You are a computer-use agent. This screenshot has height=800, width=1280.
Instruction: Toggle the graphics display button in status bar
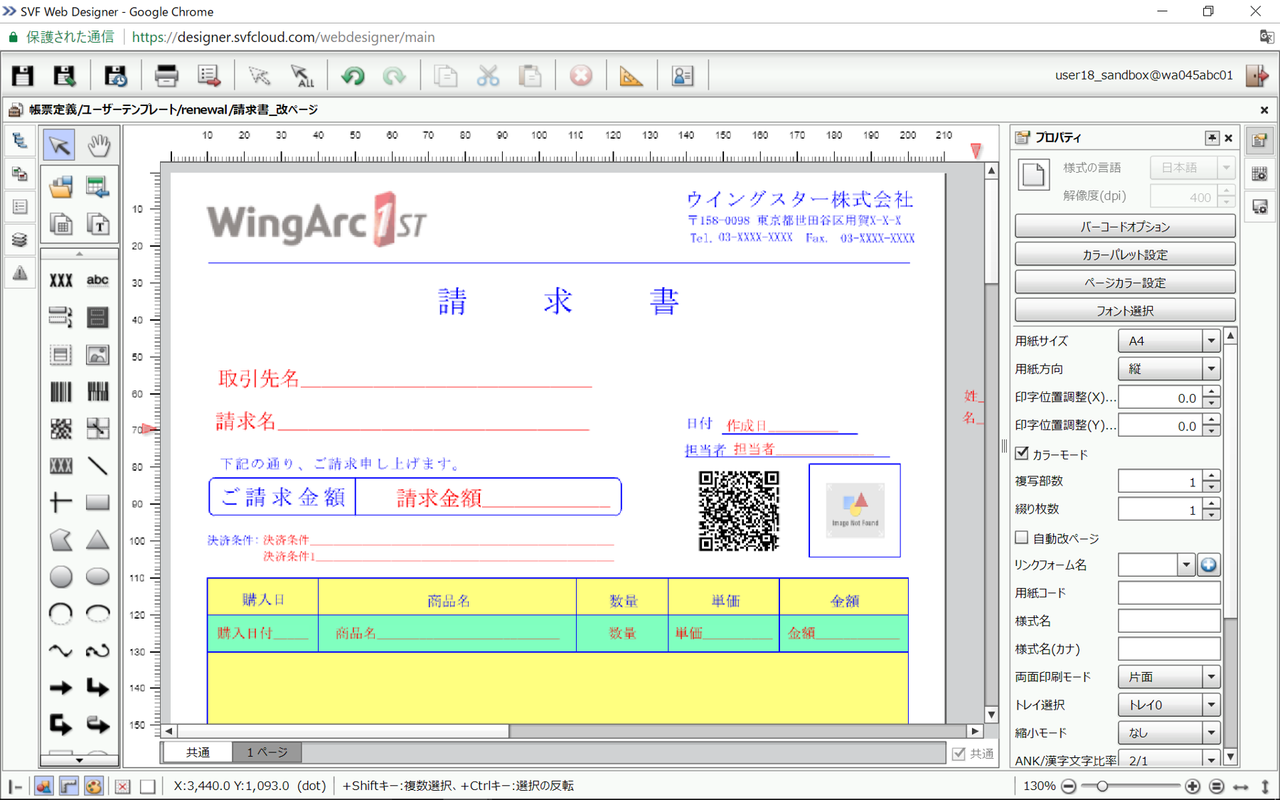[43, 786]
